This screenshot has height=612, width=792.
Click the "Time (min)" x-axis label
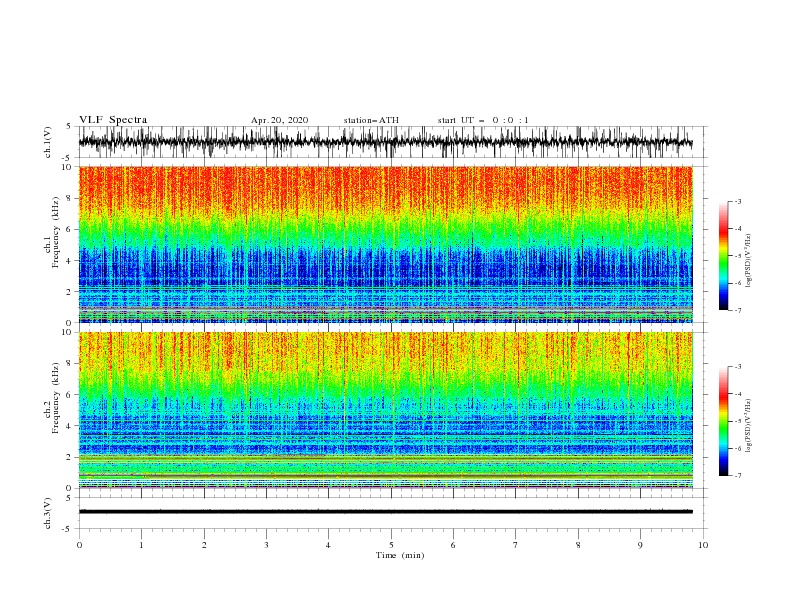400,555
